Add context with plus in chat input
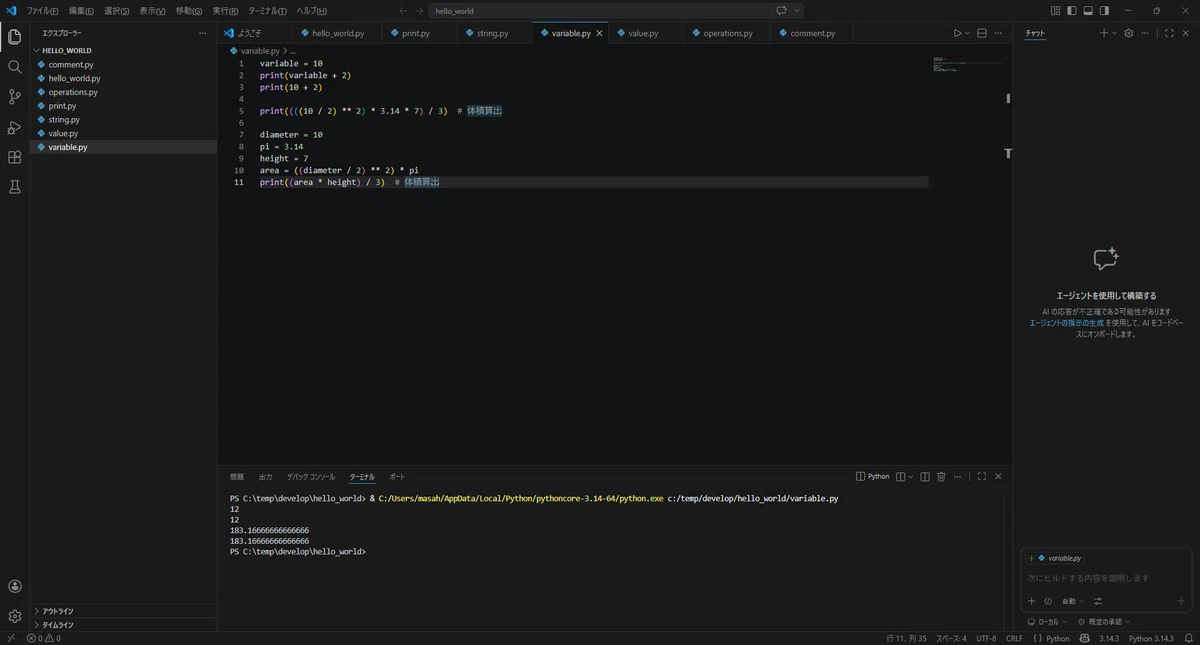The image size is (1200, 645). (x=1032, y=601)
